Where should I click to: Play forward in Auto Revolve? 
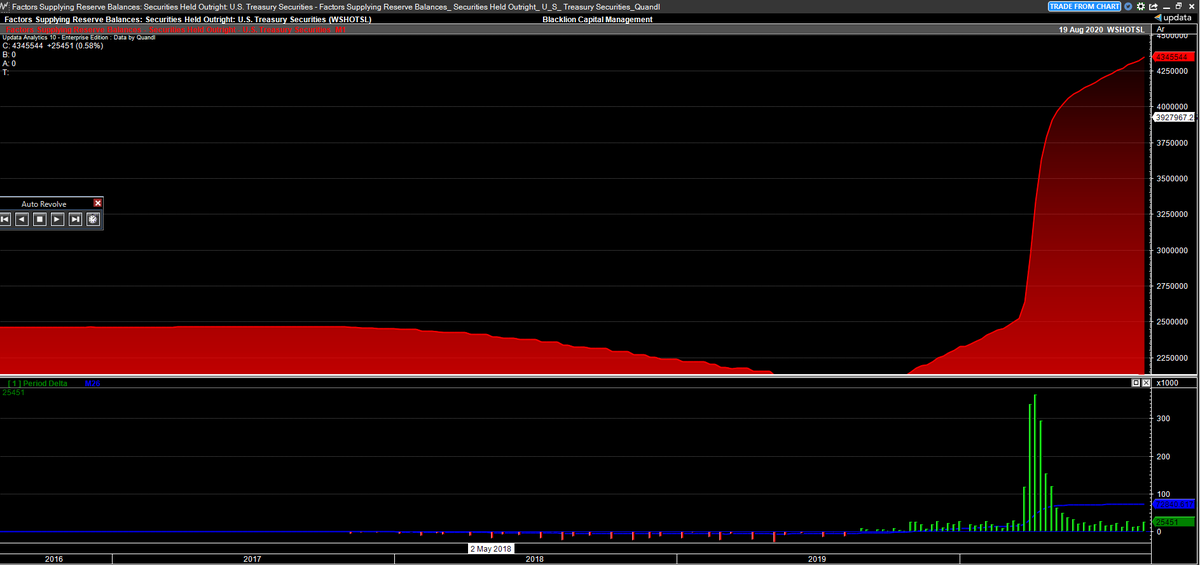[58, 218]
